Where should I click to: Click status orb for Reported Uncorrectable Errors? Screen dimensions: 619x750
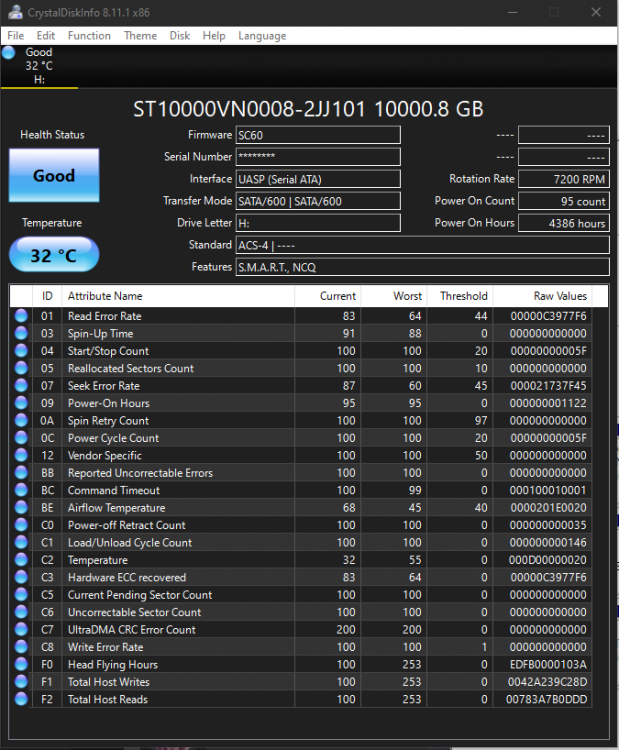coord(21,473)
